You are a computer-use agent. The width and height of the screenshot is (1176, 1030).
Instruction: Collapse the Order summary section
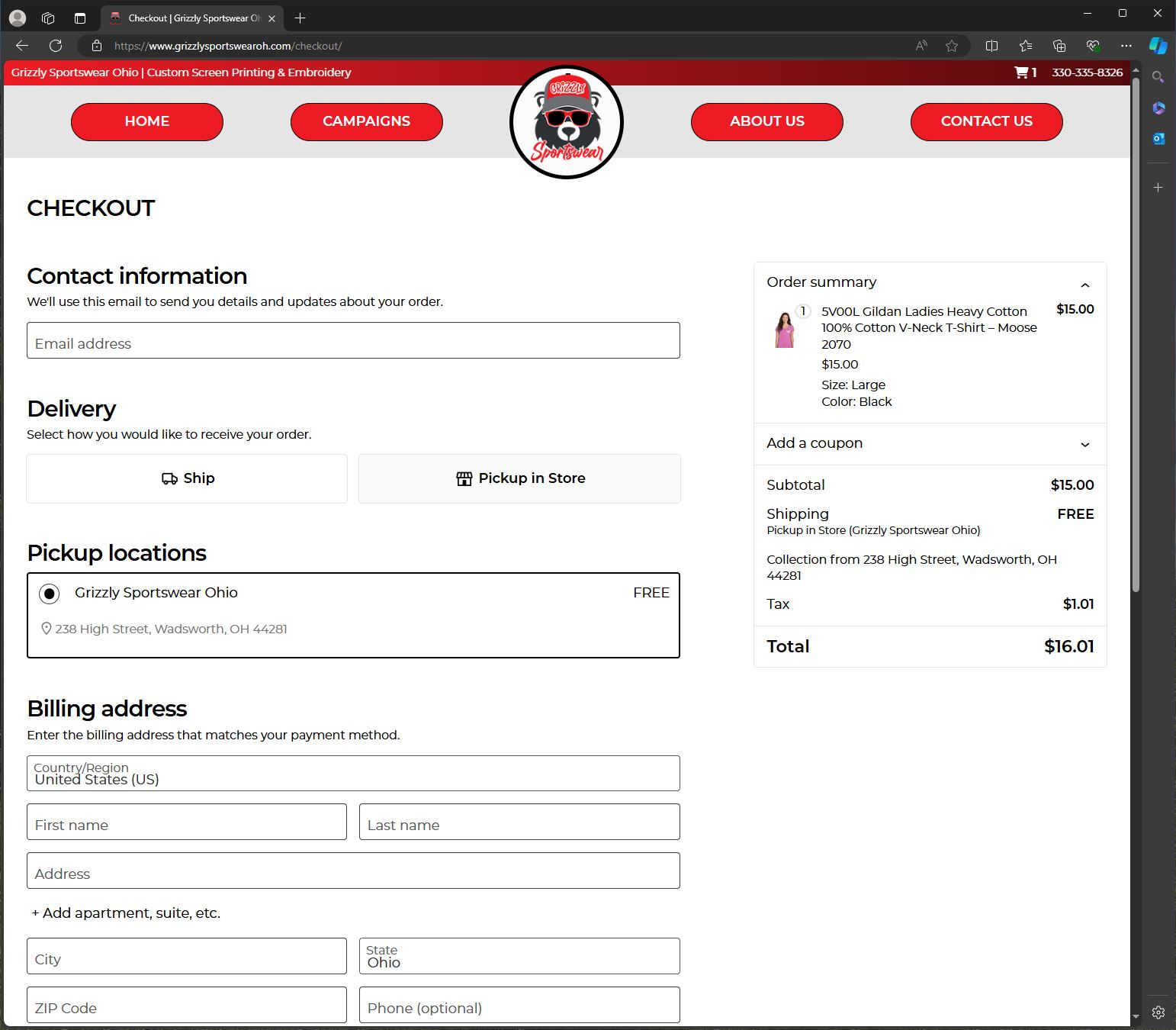(x=1084, y=285)
